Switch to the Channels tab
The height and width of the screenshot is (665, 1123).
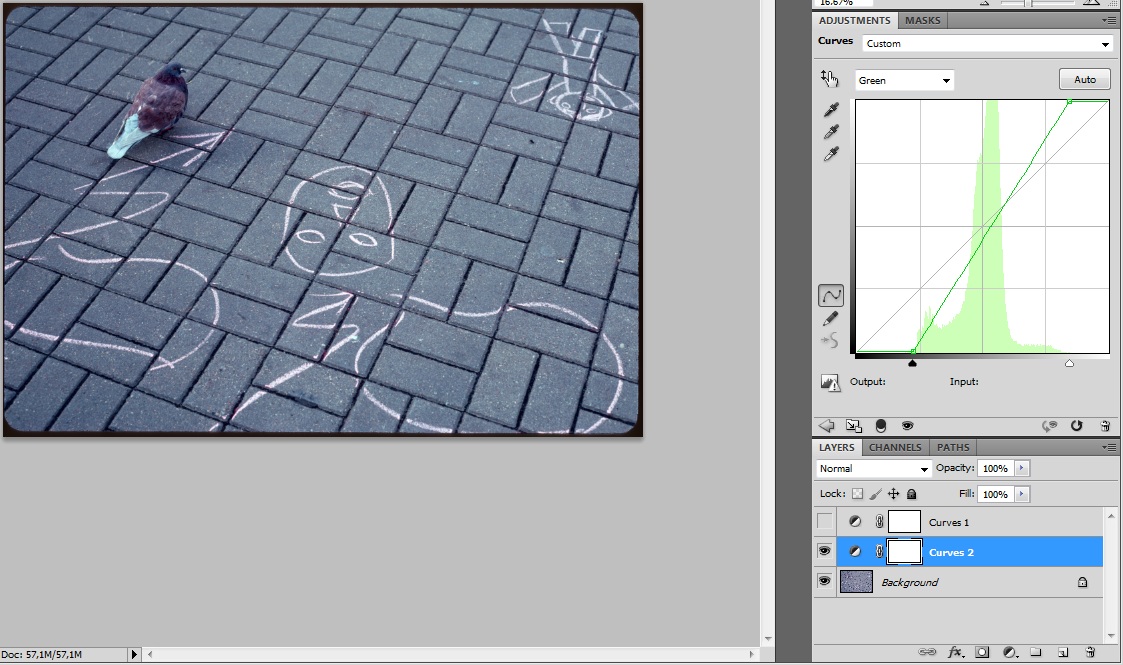pyautogui.click(x=895, y=447)
